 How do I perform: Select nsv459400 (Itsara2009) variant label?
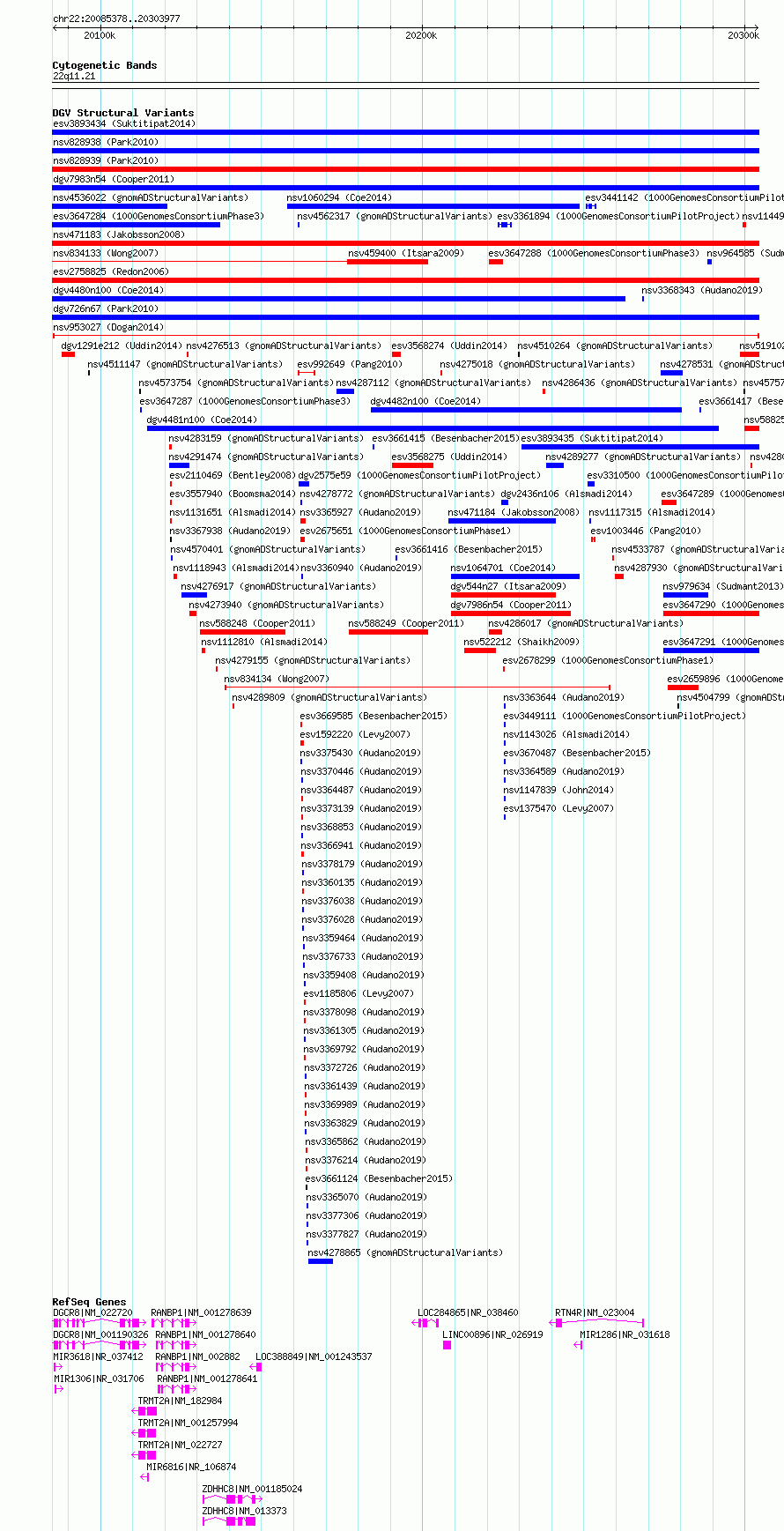(x=406, y=253)
